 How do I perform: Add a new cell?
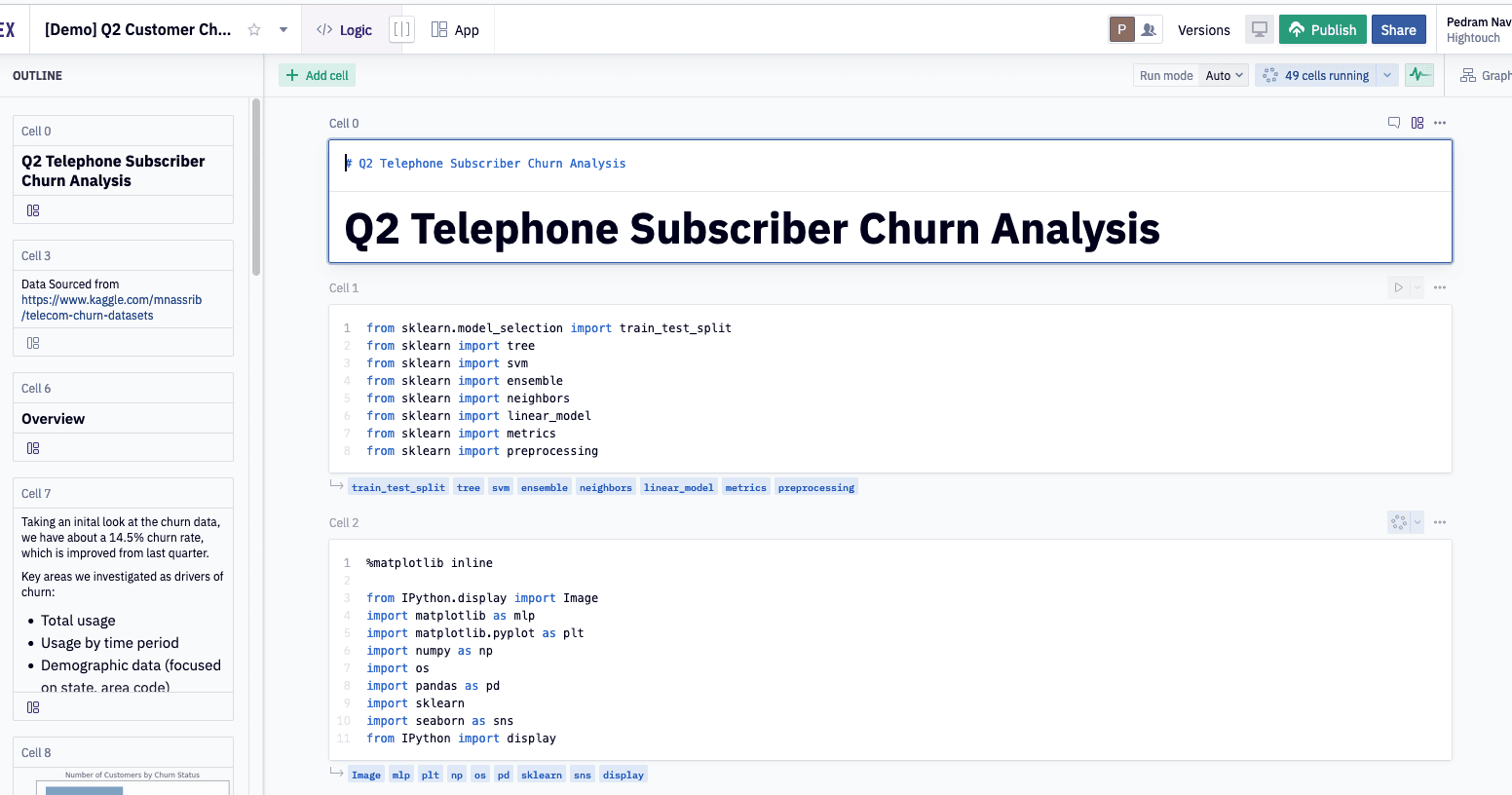pyautogui.click(x=318, y=75)
